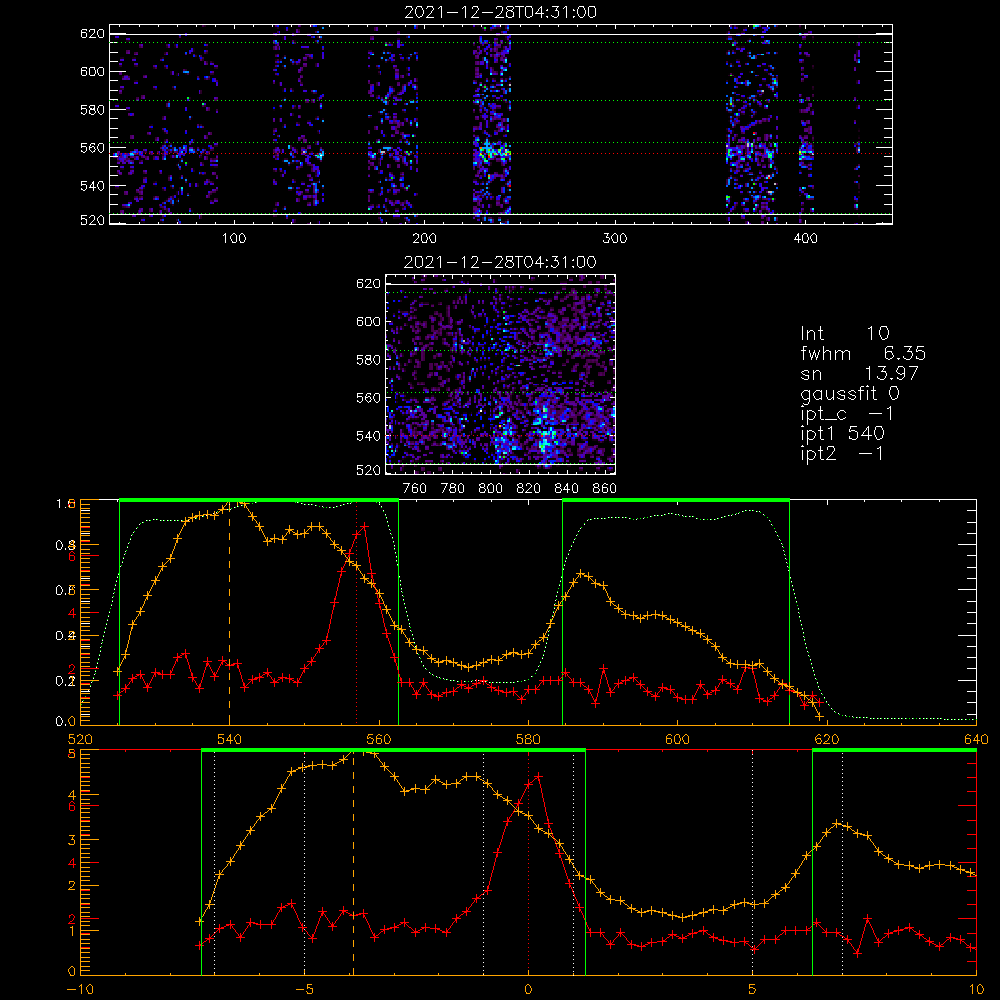Click the title "2021-12-28T04:31:00" above the small middle image
Screen dimensions: 1000x1000
pyautogui.click(x=500, y=262)
